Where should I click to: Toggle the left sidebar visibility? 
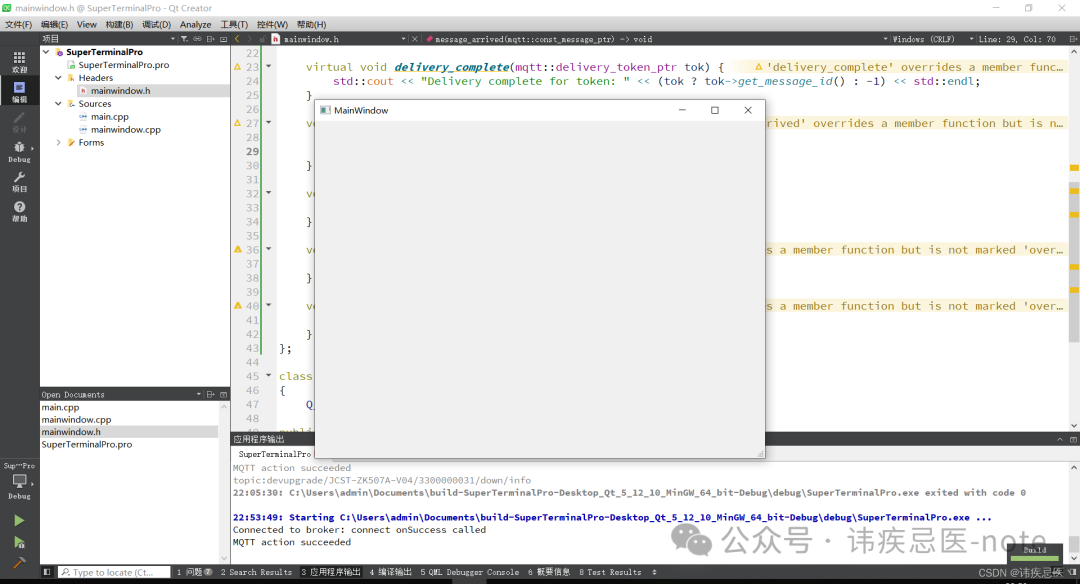[x=47, y=572]
